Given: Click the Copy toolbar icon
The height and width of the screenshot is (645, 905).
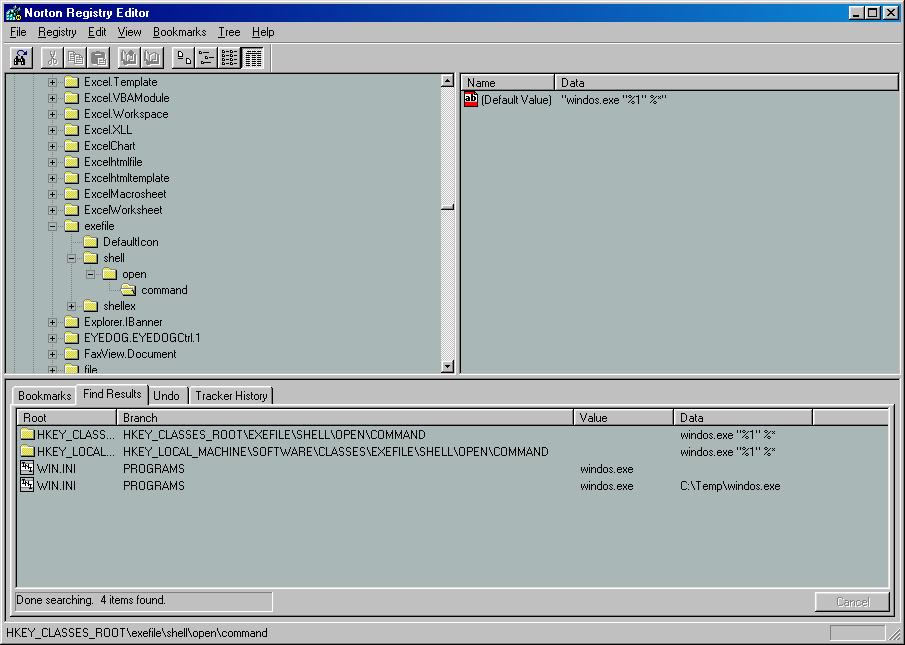Looking at the screenshot, I should 75,58.
